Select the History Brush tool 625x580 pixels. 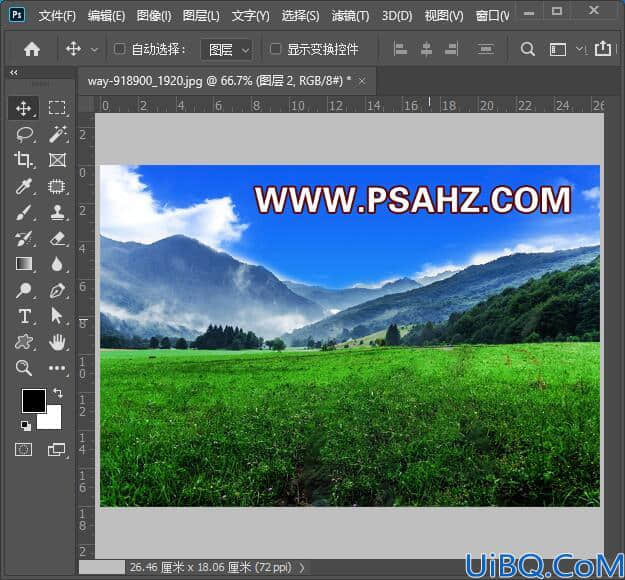(24, 238)
